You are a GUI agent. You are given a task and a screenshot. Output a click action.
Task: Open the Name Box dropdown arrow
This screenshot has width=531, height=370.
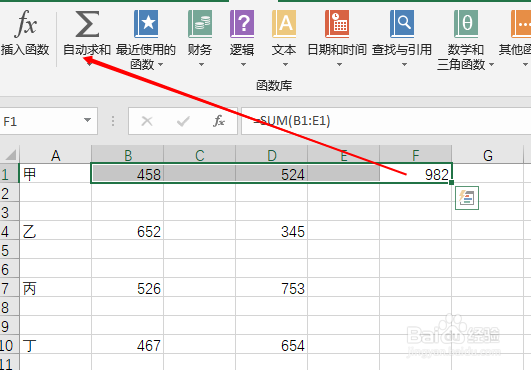point(87,120)
